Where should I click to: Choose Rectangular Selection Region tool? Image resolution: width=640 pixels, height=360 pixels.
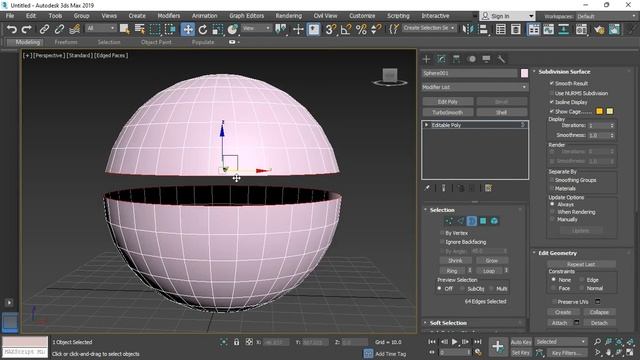(155, 29)
